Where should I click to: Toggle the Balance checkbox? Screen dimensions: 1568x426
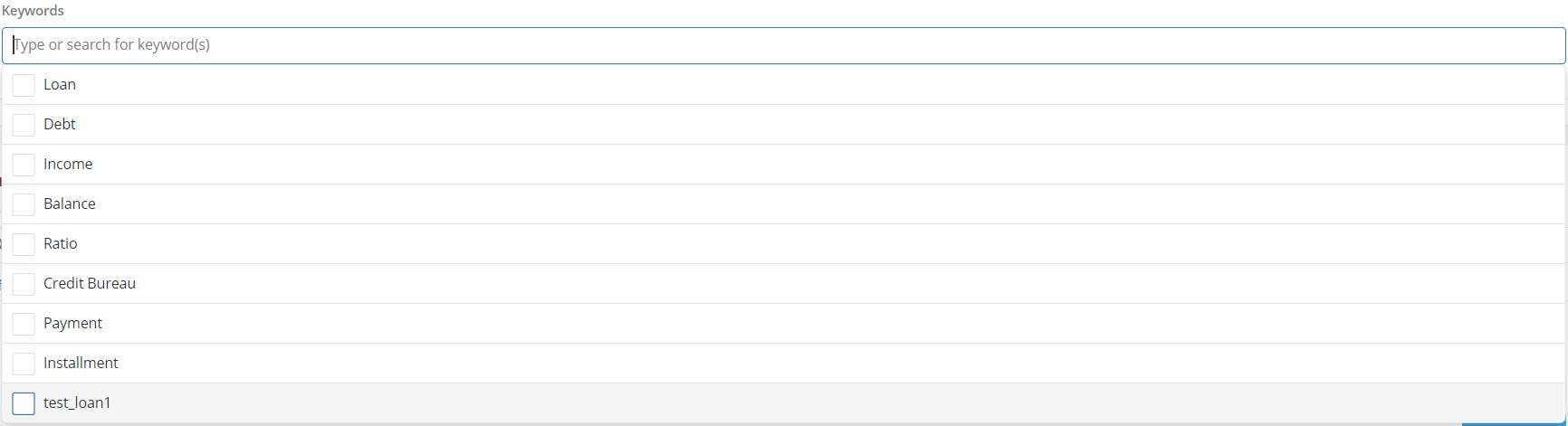24,204
